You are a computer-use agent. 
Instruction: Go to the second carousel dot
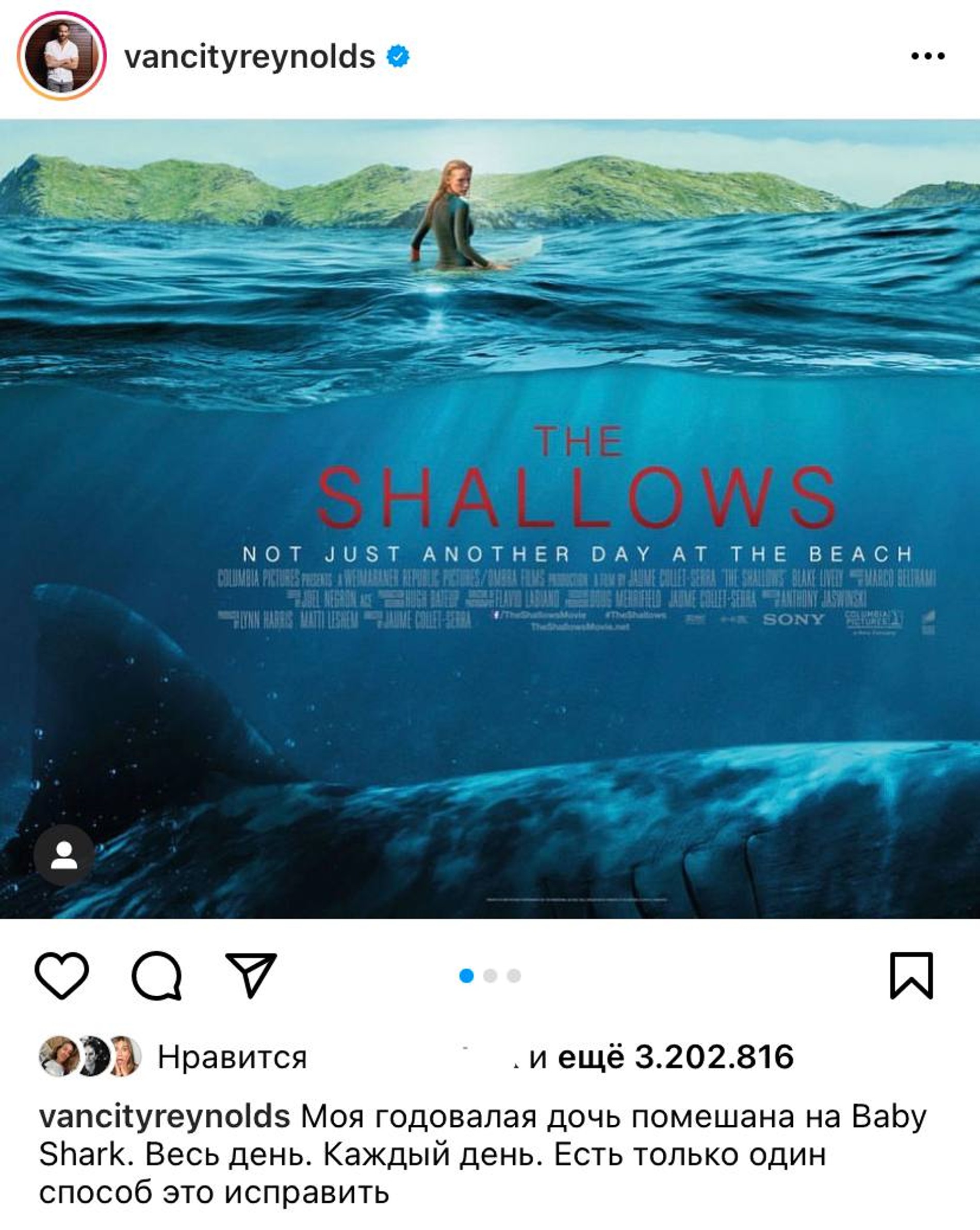tap(490, 976)
